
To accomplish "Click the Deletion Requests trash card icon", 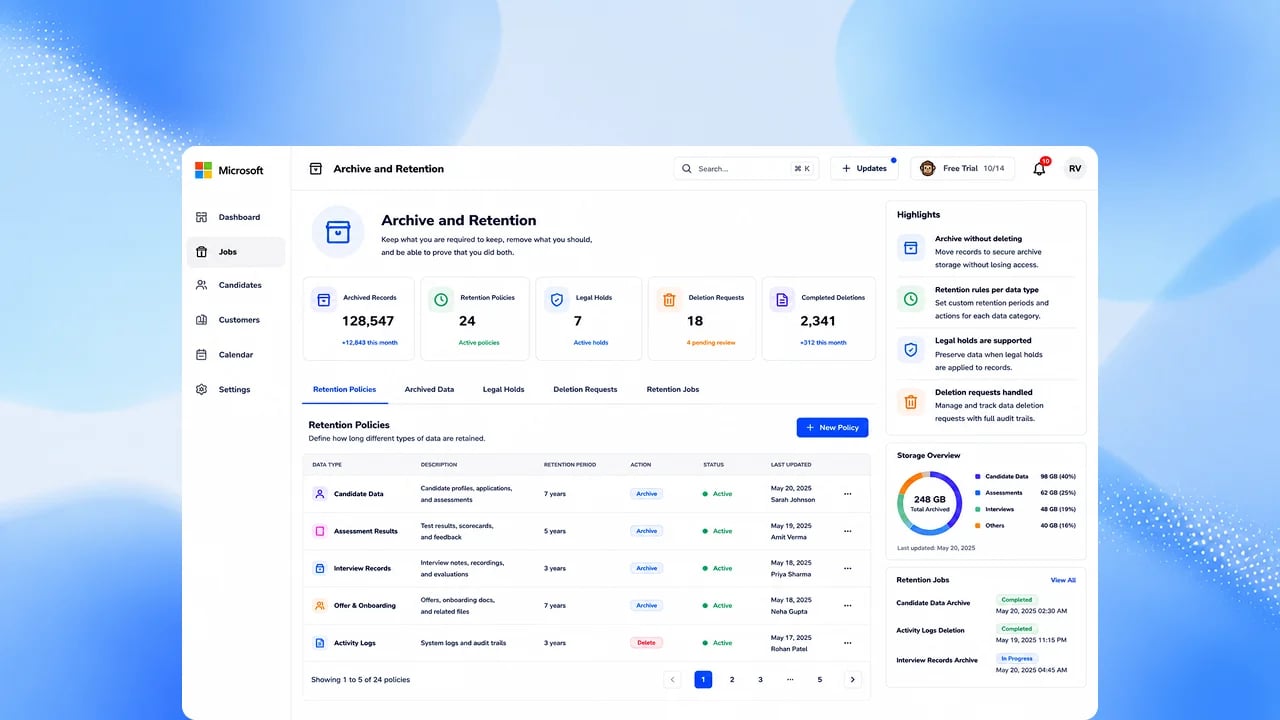I will coord(669,299).
